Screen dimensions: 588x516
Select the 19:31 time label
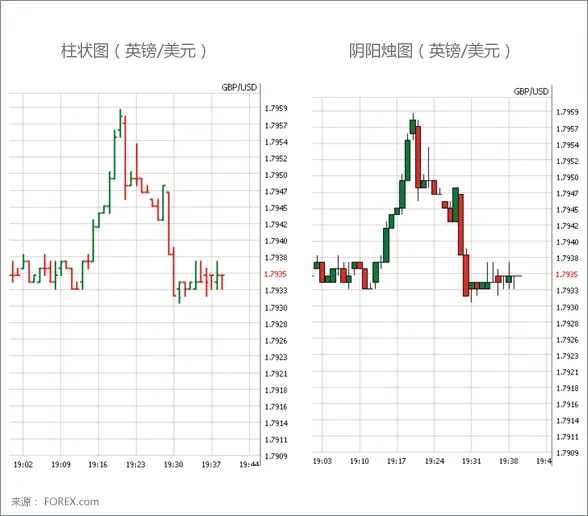point(471,461)
